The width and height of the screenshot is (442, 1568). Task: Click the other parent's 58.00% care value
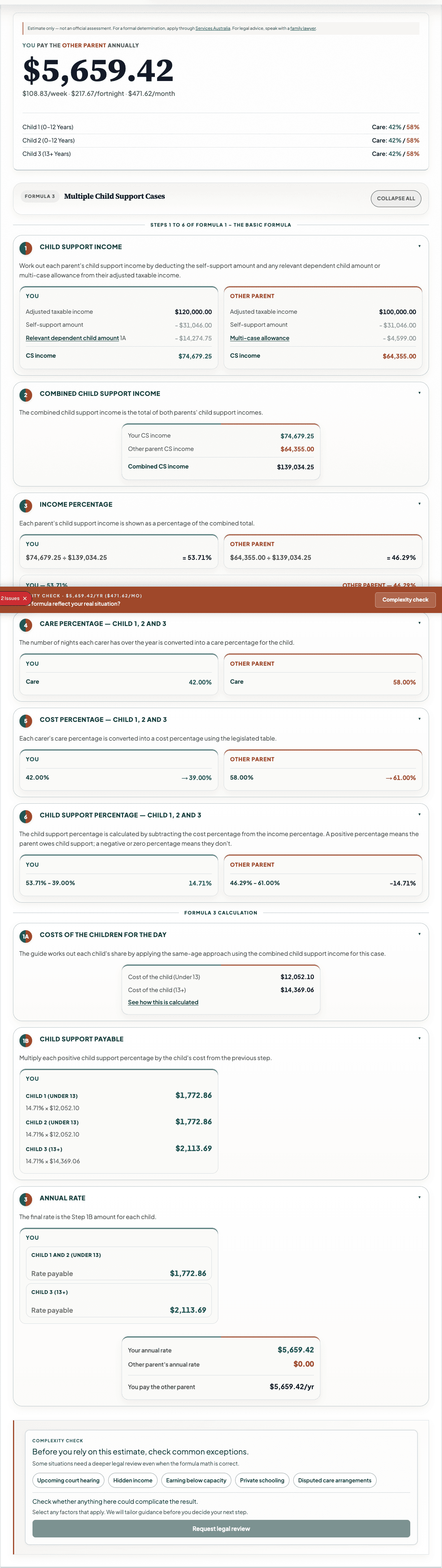coord(404,683)
